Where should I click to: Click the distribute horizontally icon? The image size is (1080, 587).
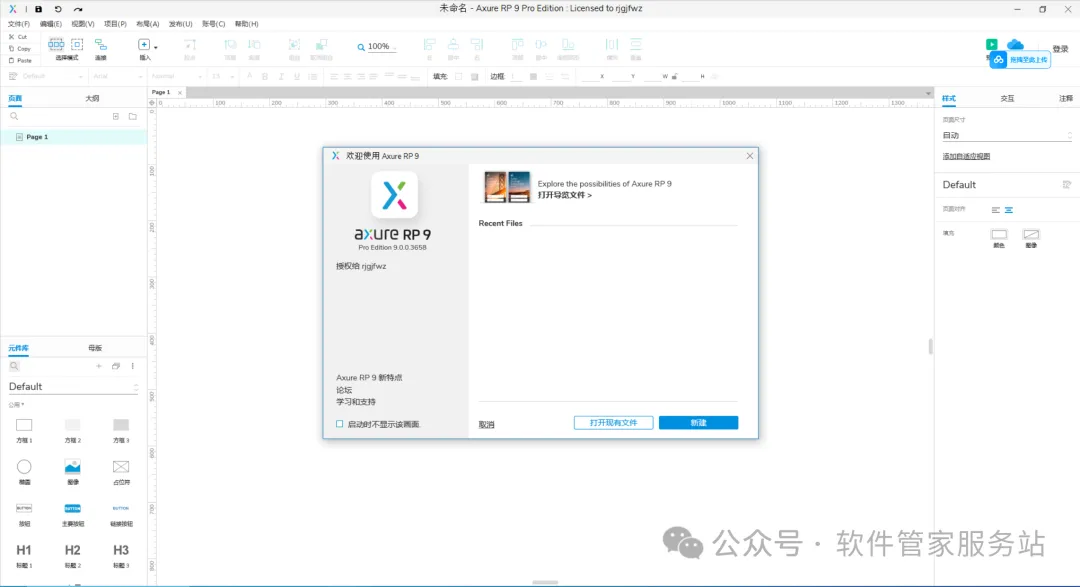pos(612,45)
